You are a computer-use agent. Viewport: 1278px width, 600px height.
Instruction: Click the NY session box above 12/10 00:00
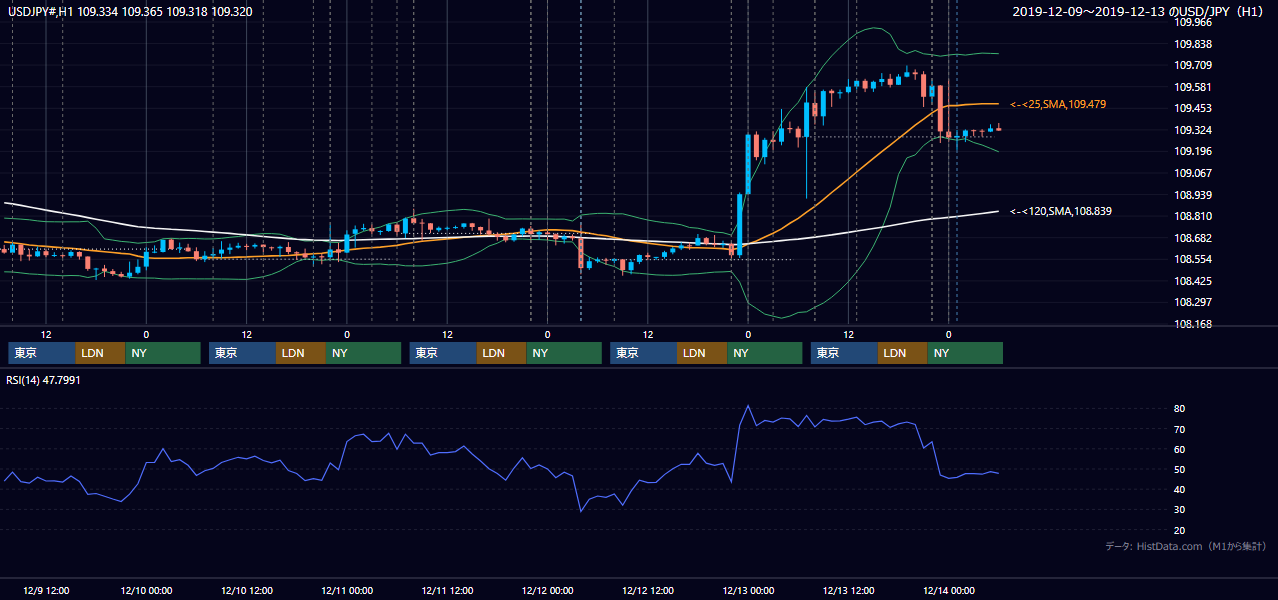coord(163,353)
